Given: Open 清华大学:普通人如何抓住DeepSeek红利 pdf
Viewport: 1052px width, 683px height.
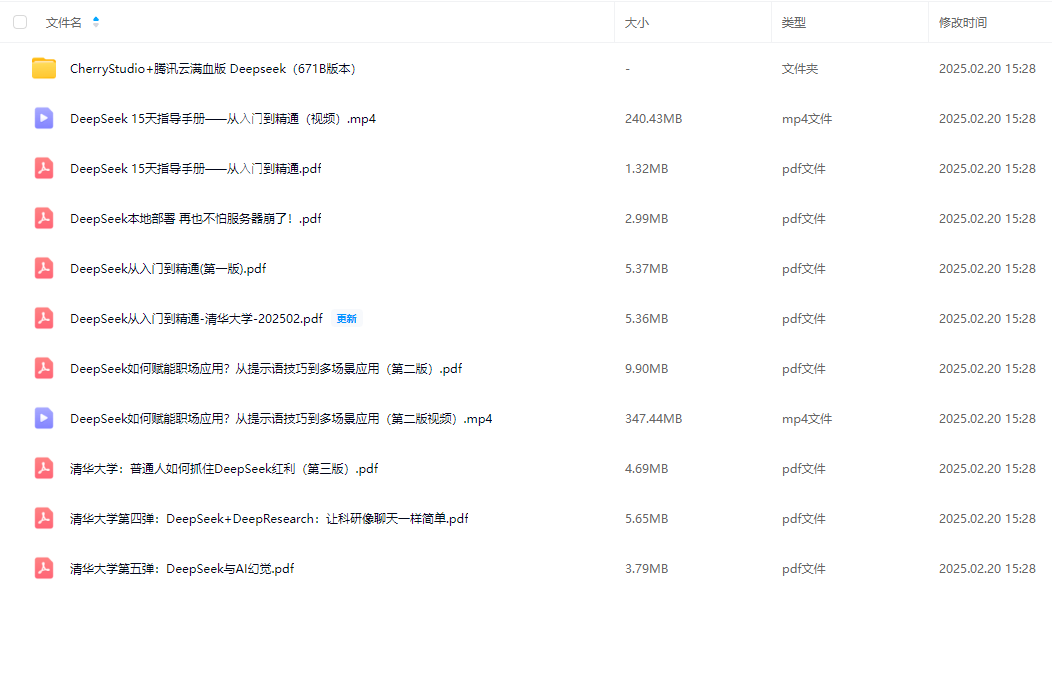Looking at the screenshot, I should click(224, 468).
